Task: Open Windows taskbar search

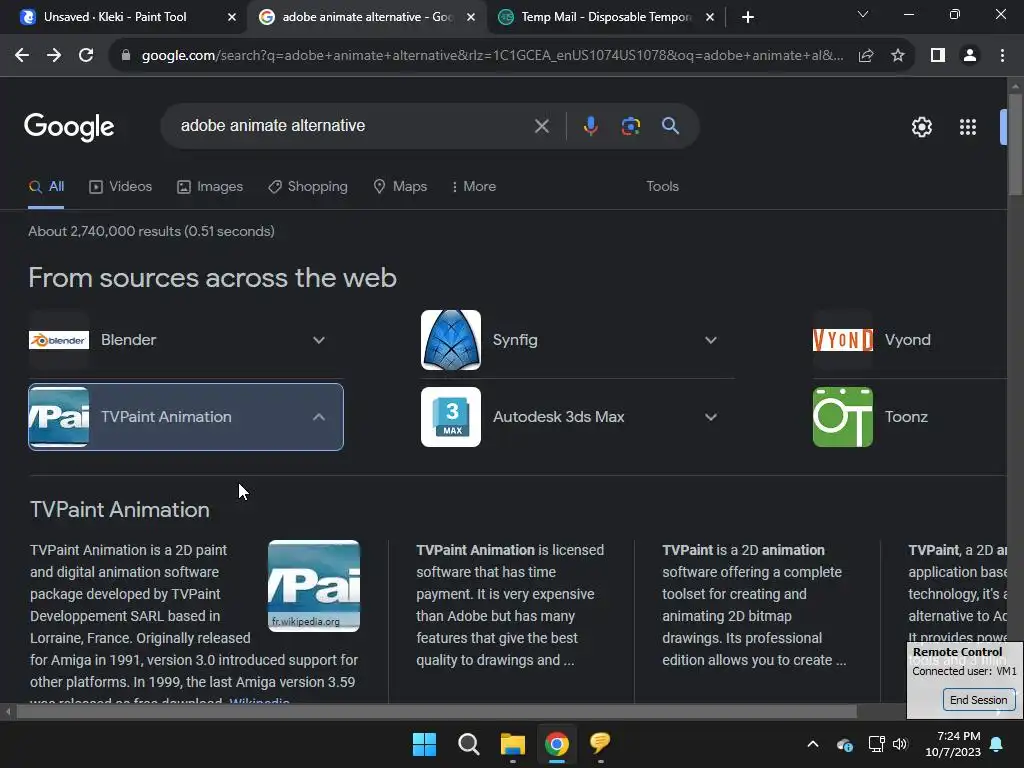Action: [x=468, y=744]
